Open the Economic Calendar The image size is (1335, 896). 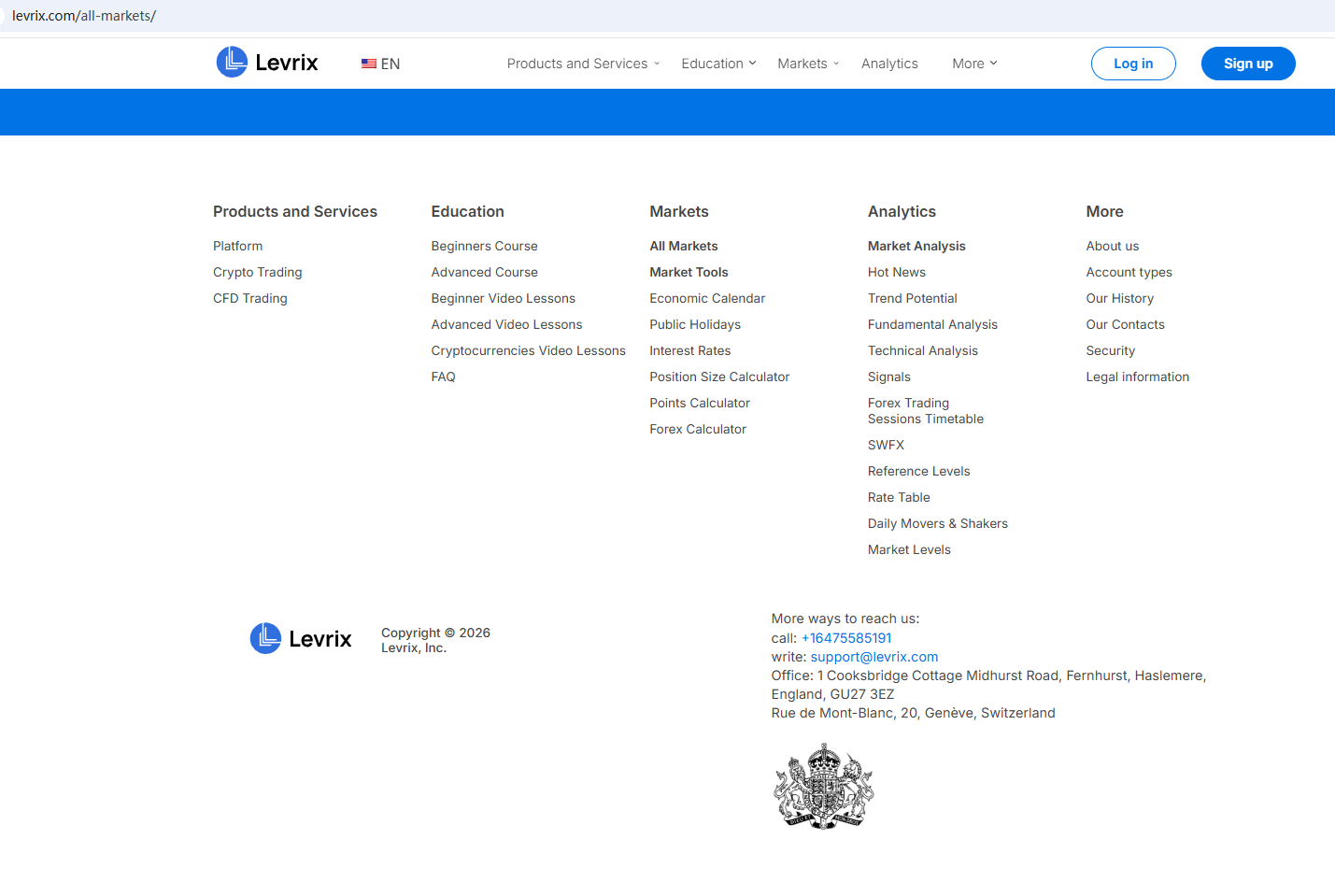point(708,298)
